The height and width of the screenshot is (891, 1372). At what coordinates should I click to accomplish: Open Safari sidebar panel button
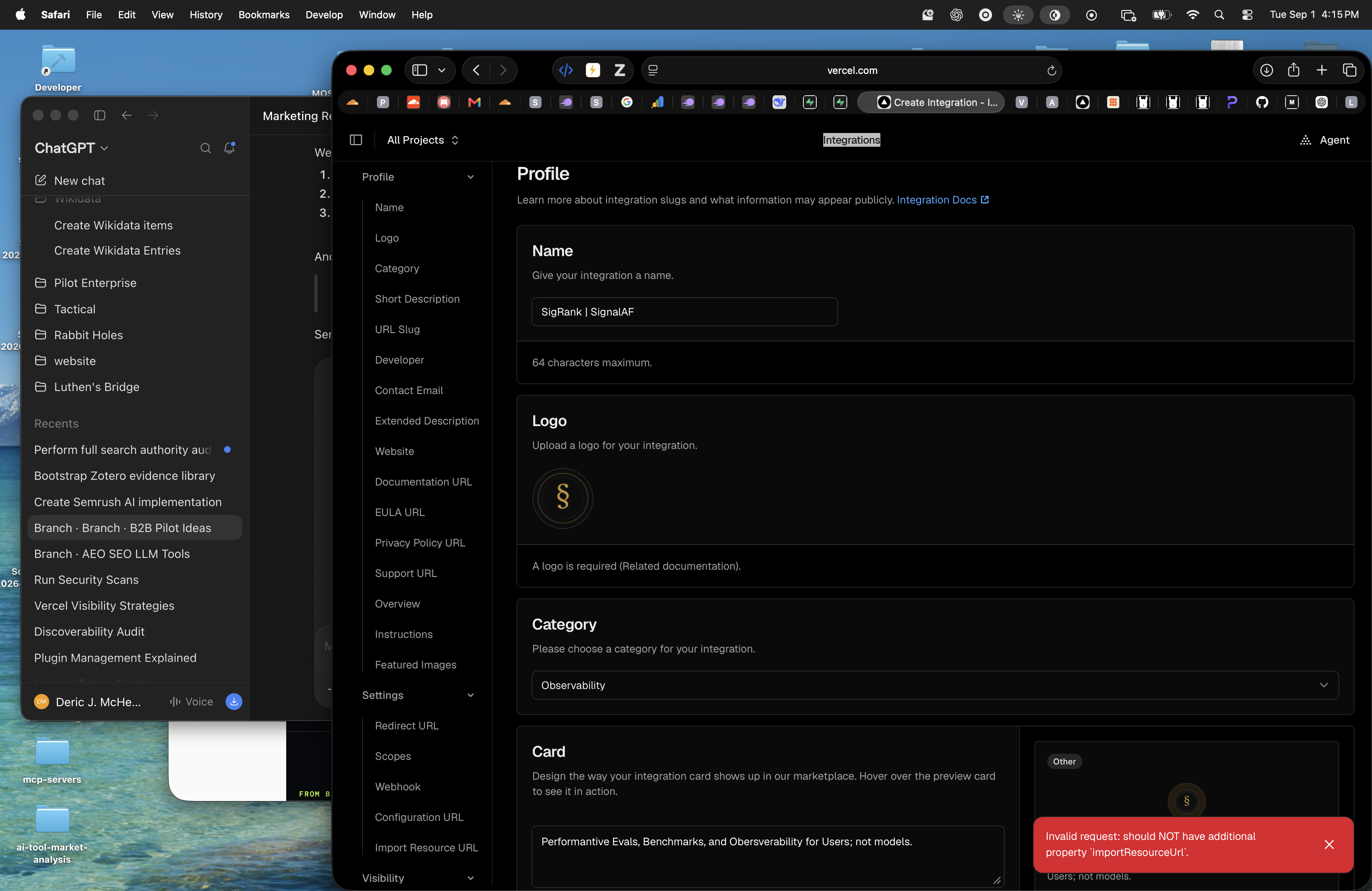420,70
